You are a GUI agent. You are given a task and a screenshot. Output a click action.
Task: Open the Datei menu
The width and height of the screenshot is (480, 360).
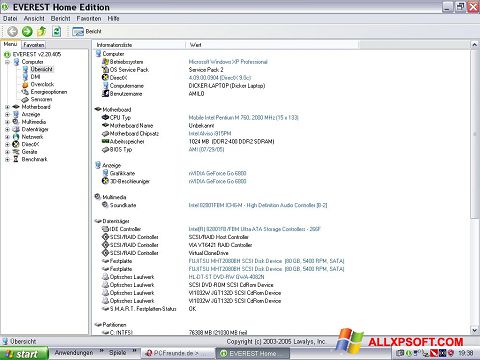pyautogui.click(x=10, y=19)
